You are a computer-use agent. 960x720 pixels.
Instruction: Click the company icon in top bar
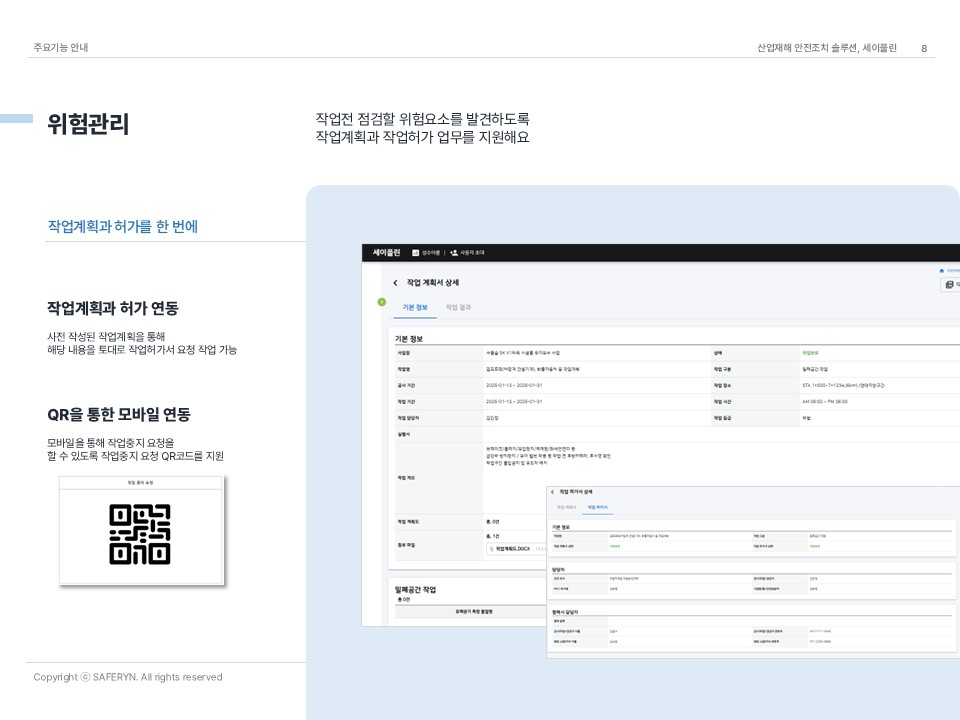pyautogui.click(x=416, y=253)
